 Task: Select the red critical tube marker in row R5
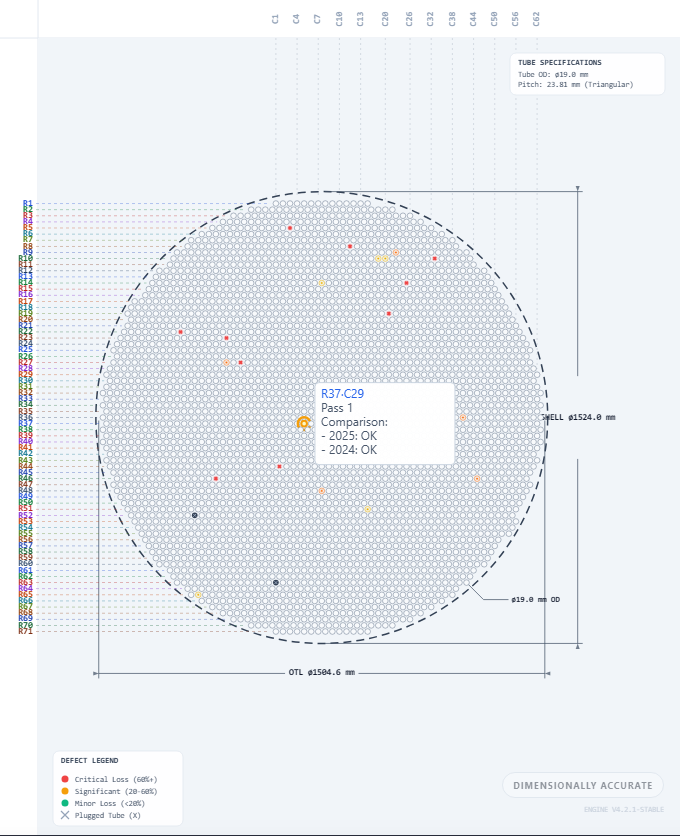pos(290,228)
